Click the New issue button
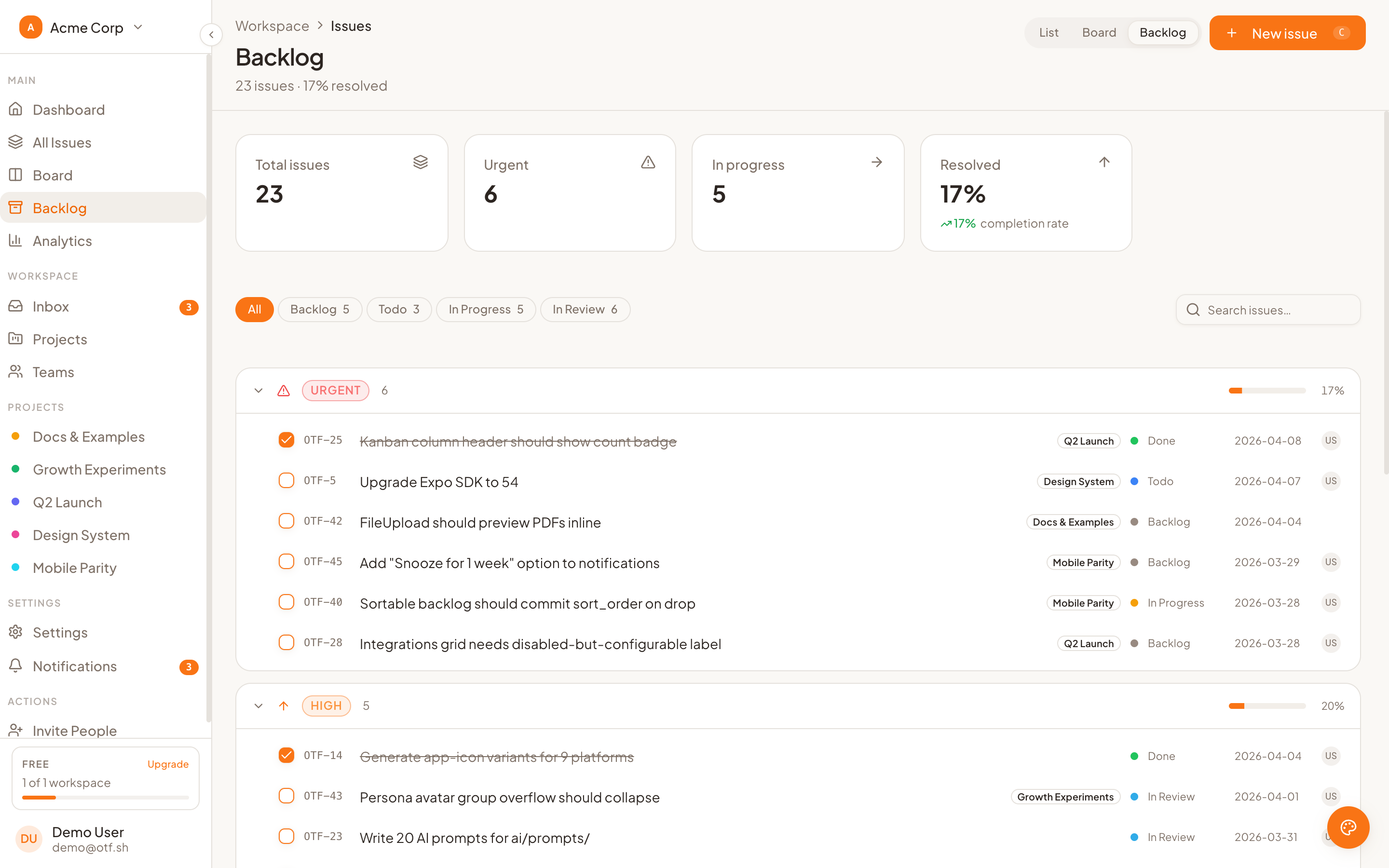 pos(1287,33)
